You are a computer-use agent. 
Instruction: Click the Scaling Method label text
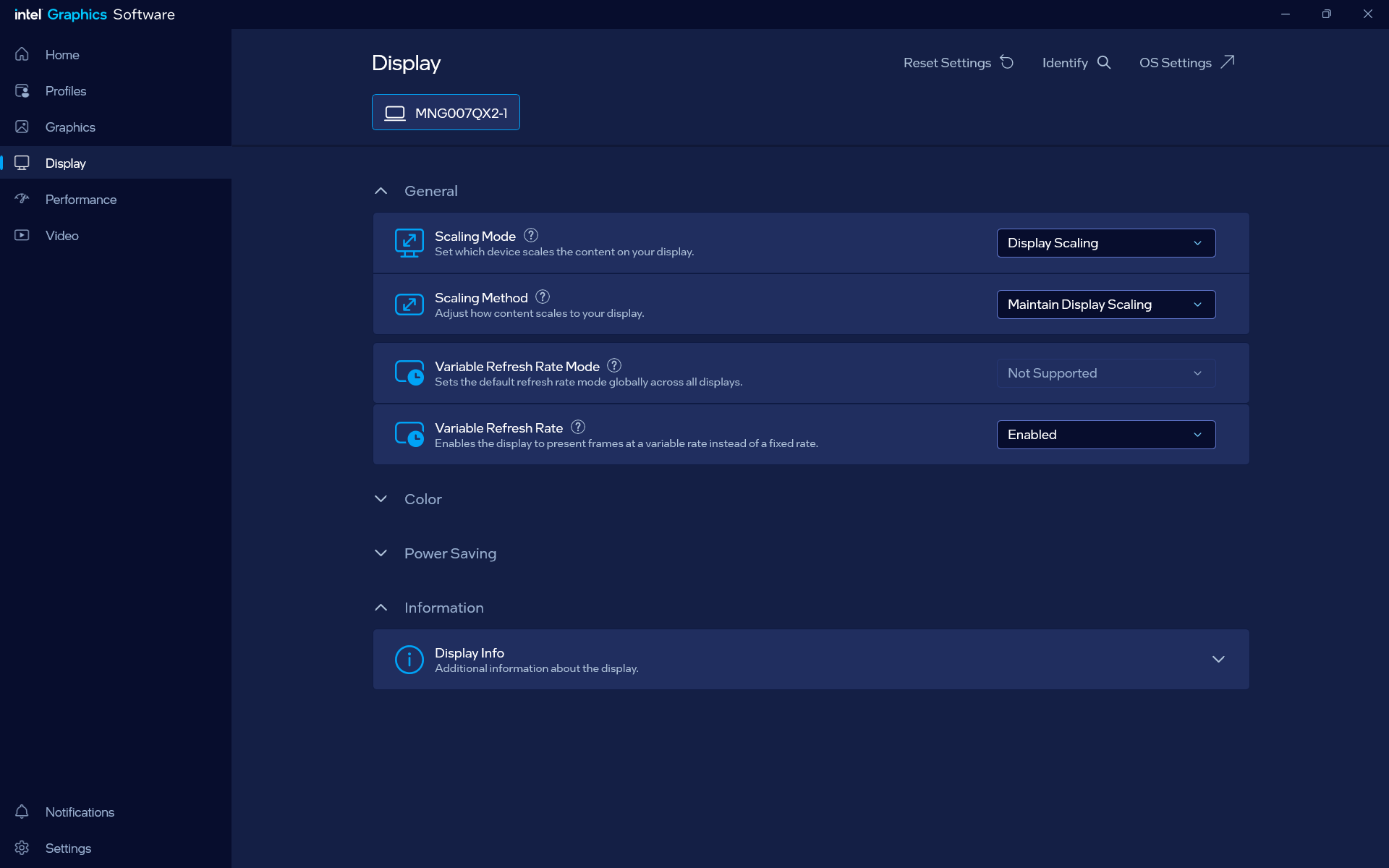(x=481, y=298)
